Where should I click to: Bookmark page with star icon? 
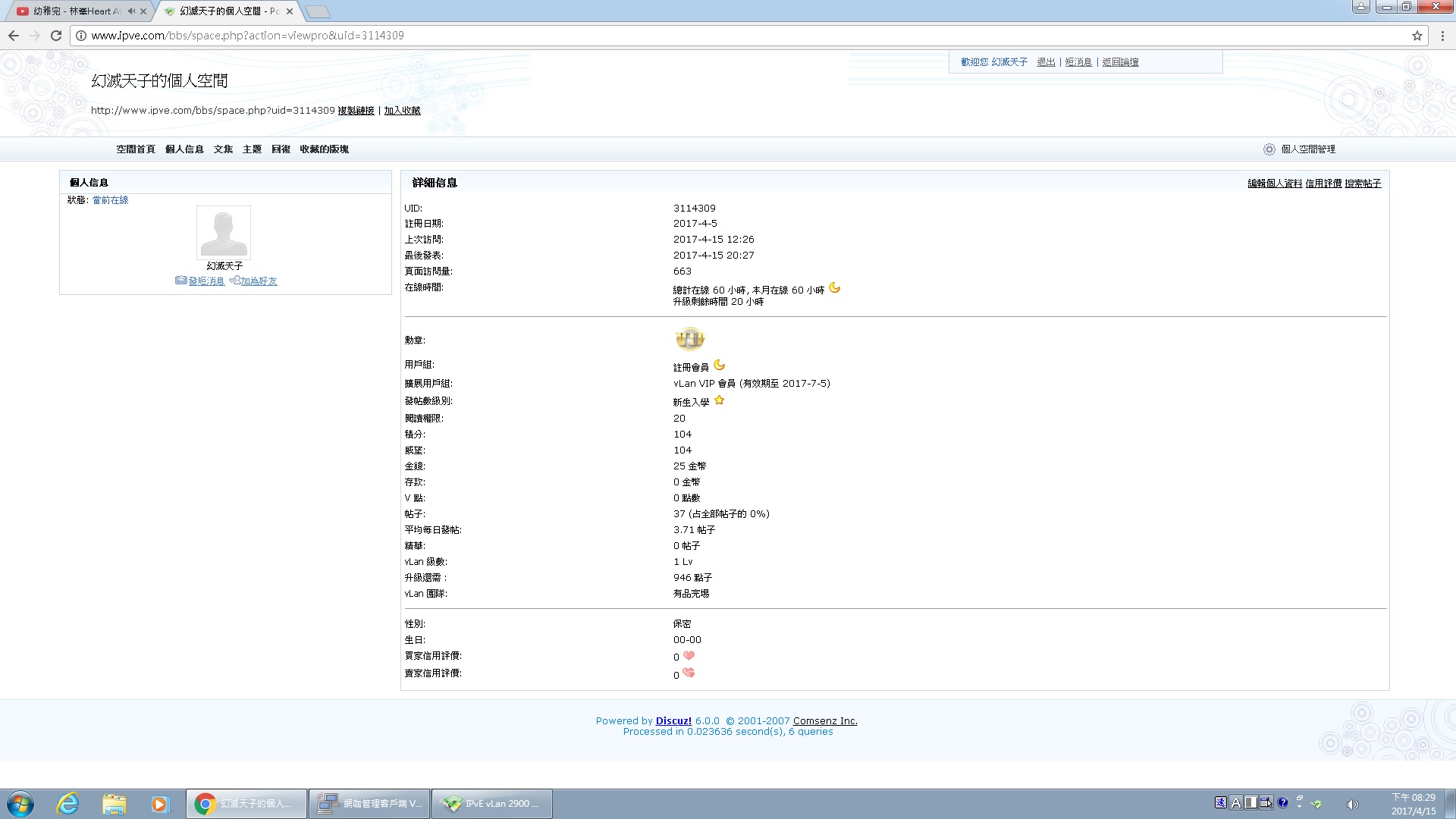point(1417,36)
